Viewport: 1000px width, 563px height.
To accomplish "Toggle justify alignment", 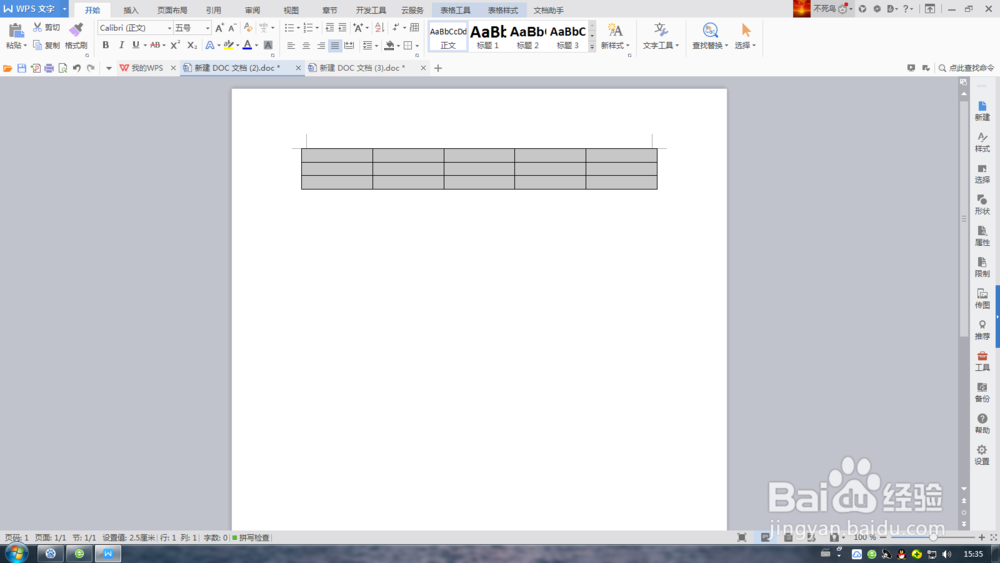I will coord(335,45).
